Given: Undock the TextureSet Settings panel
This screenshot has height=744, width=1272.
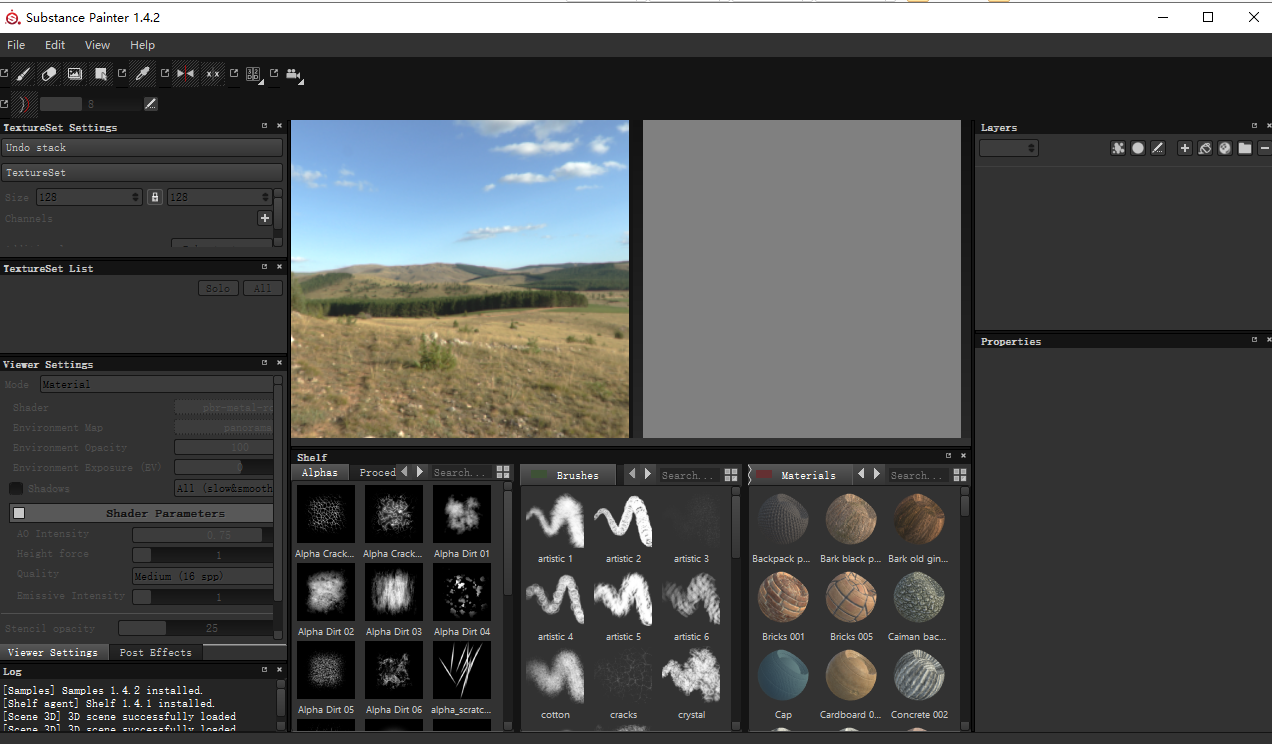Looking at the screenshot, I should pos(265,126).
